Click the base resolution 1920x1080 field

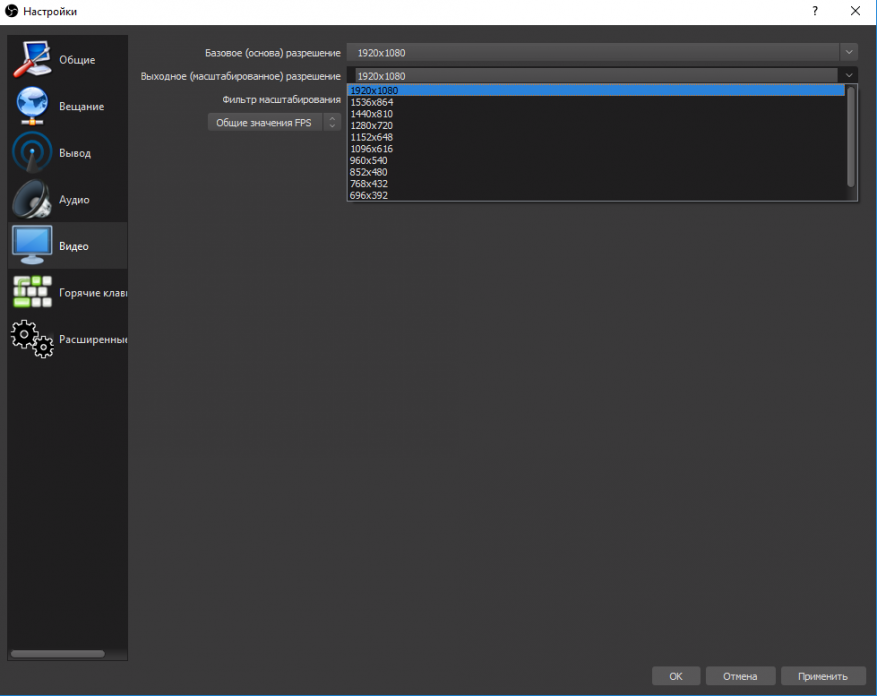[x=593, y=52]
